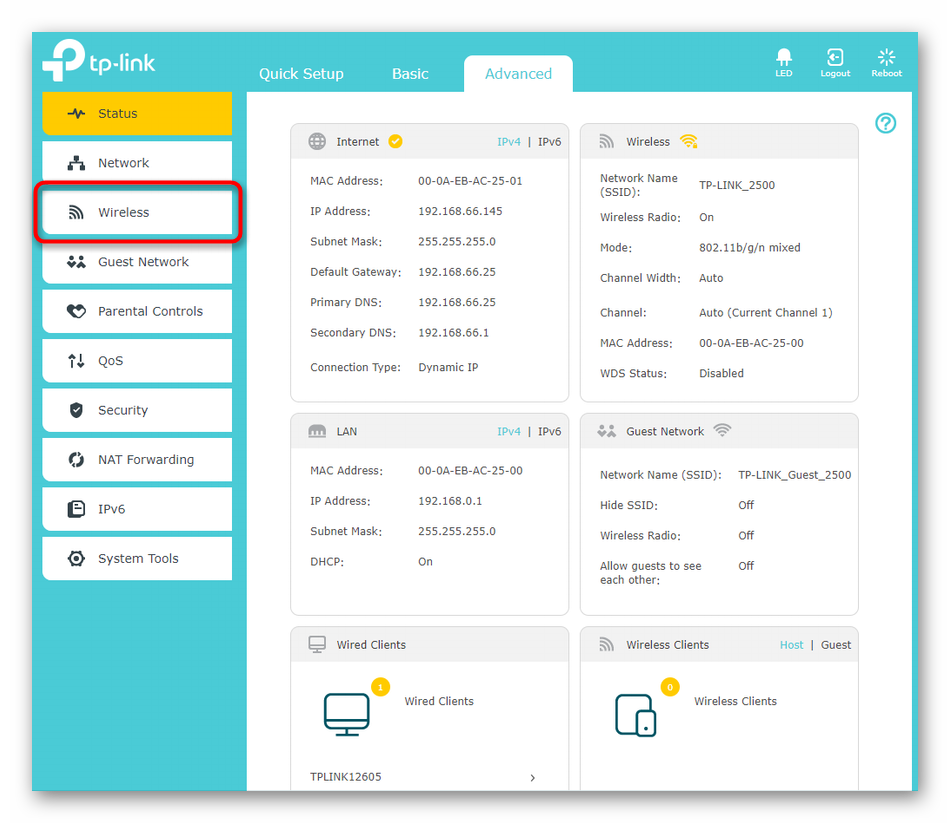Open the System Tools sidebar section
This screenshot has width=950, height=823.
click(137, 559)
